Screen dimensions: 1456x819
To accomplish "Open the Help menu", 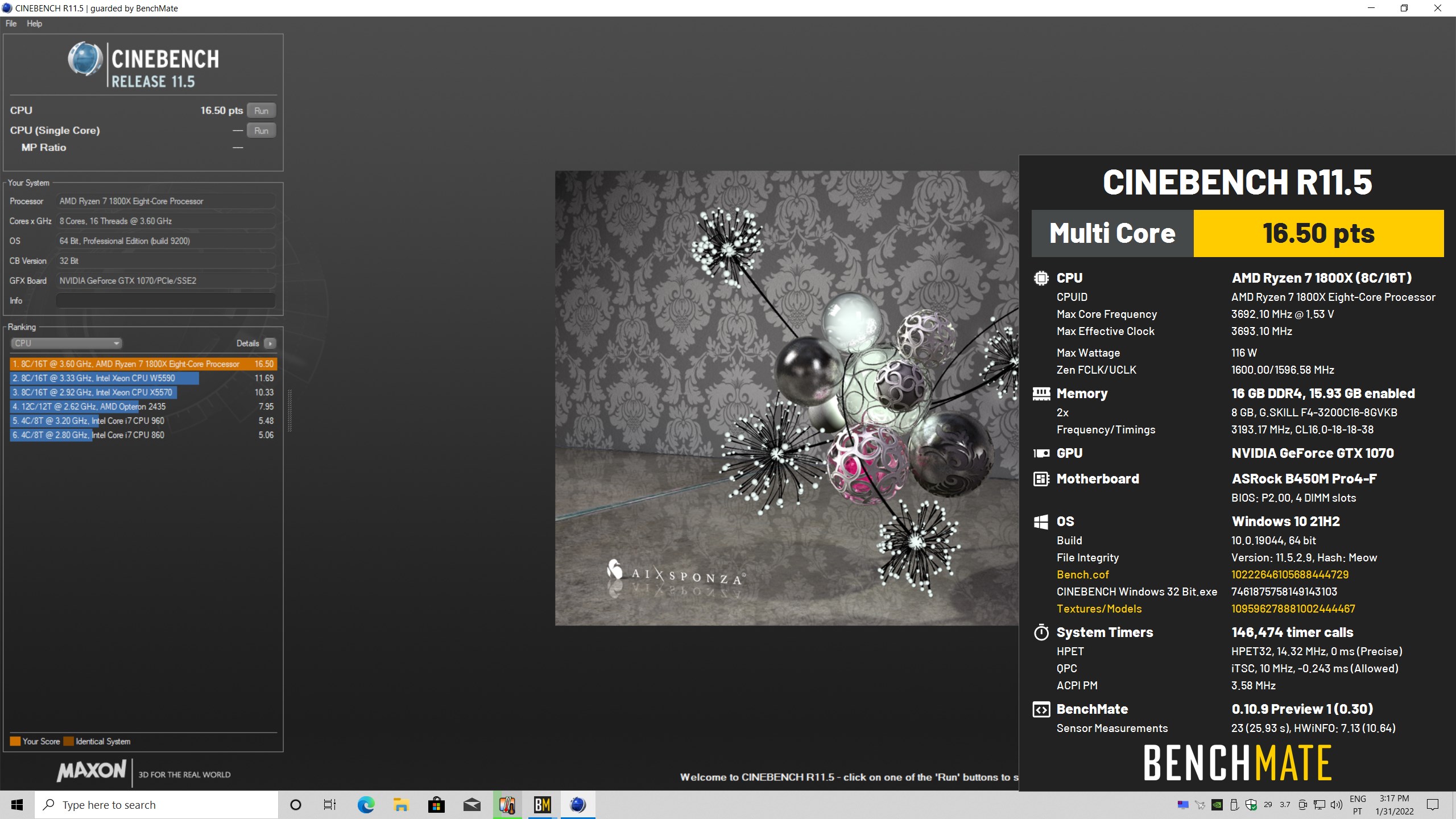I will coord(34,23).
